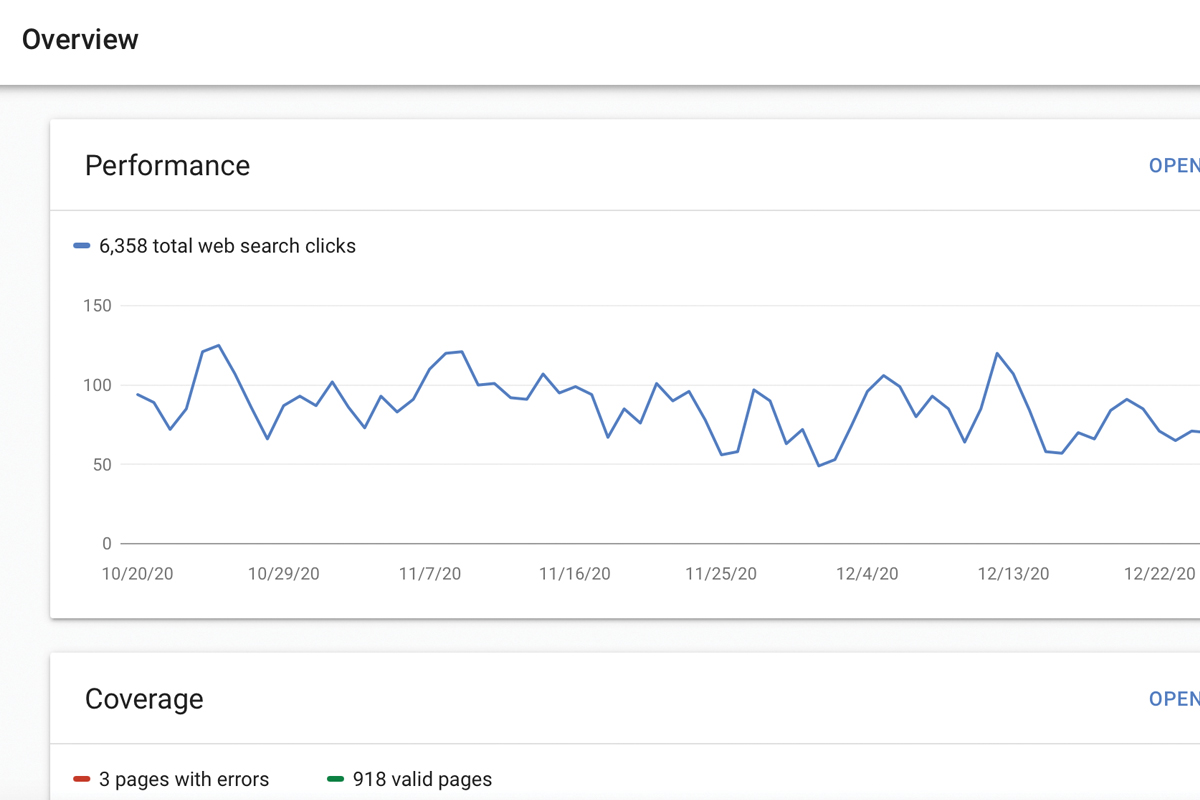Select the '3 pages with errors' label

(184, 779)
